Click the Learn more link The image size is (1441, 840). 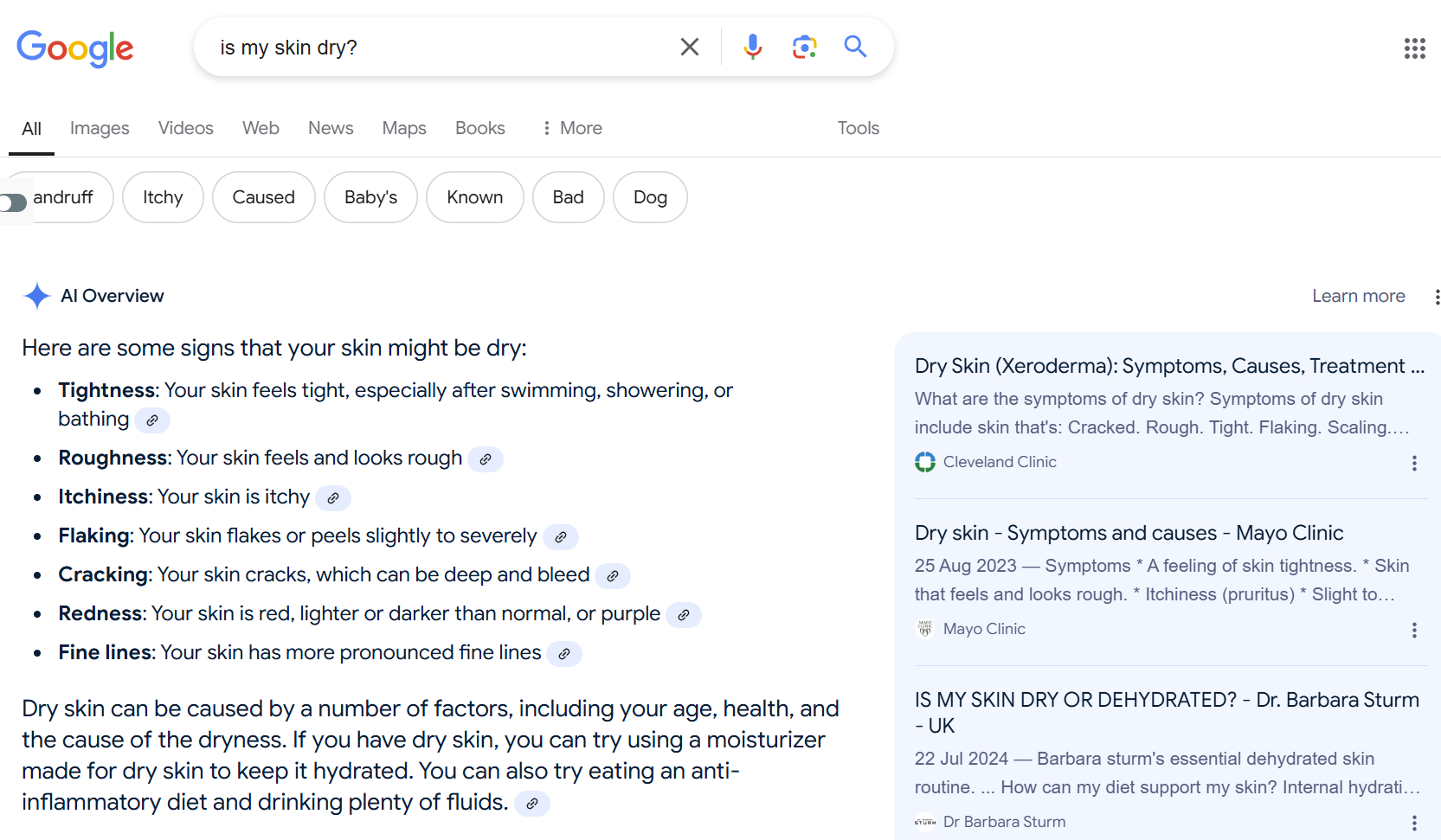[x=1358, y=296]
